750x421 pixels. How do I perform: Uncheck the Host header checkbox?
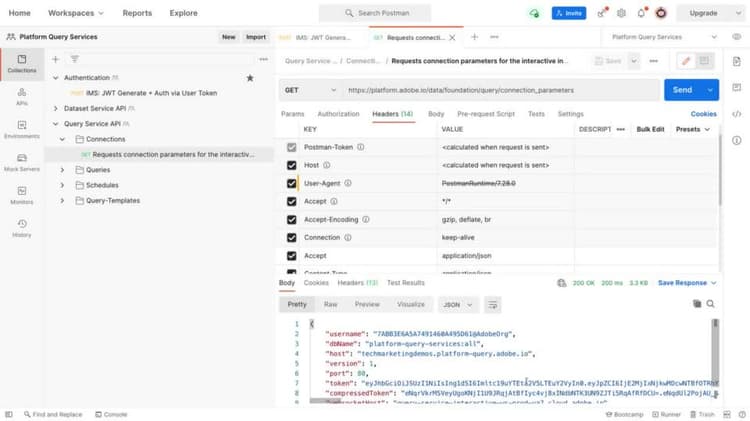click(x=291, y=166)
